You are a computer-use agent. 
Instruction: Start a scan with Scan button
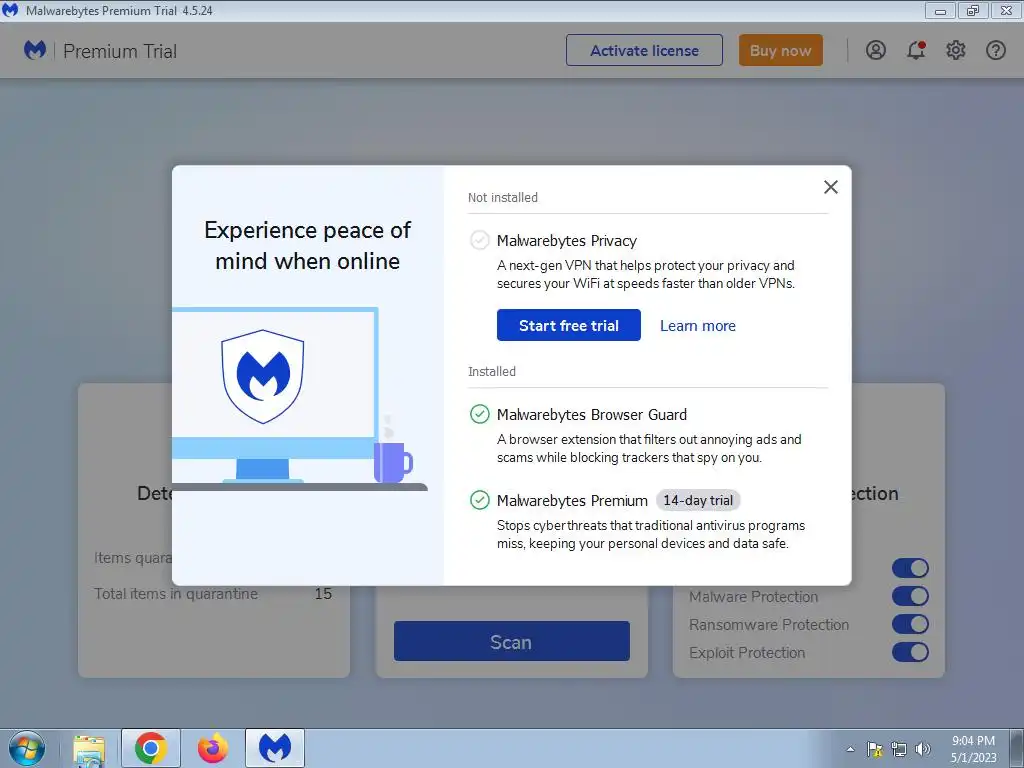511,641
